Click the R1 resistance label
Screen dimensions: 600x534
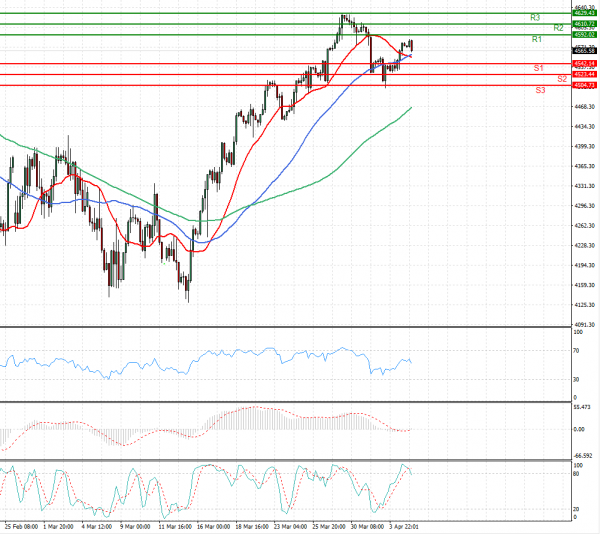[x=536, y=39]
